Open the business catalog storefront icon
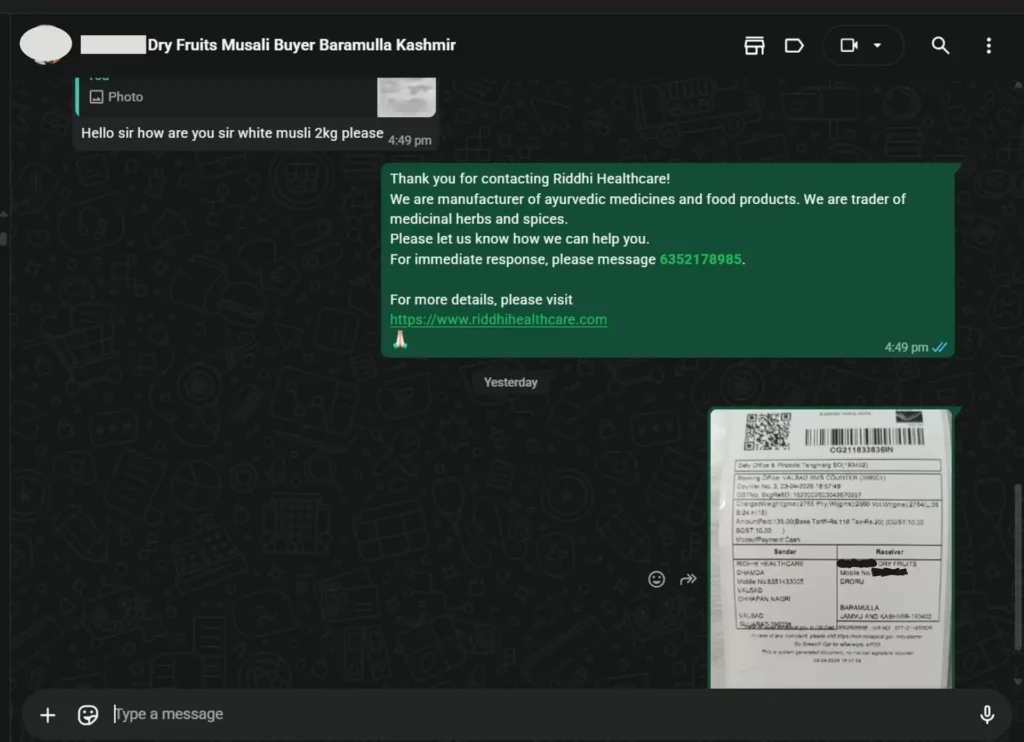The width and height of the screenshot is (1024, 742). pyautogui.click(x=754, y=45)
